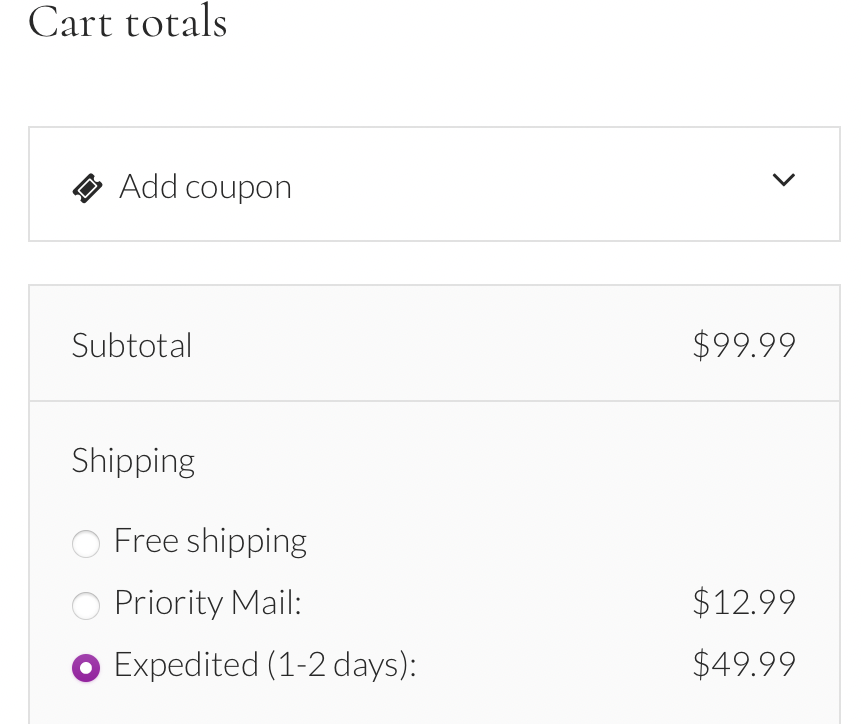Click the "(1-2 days)" part of Expedited
Viewport: 862px width, 724px height.
338,665
